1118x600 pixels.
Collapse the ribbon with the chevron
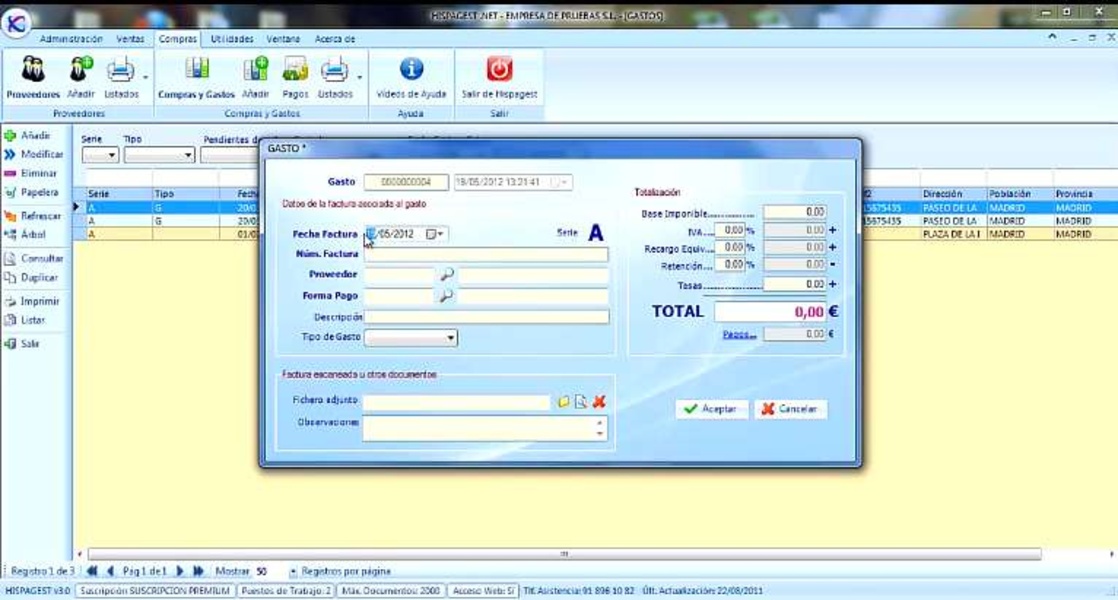pos(1052,37)
